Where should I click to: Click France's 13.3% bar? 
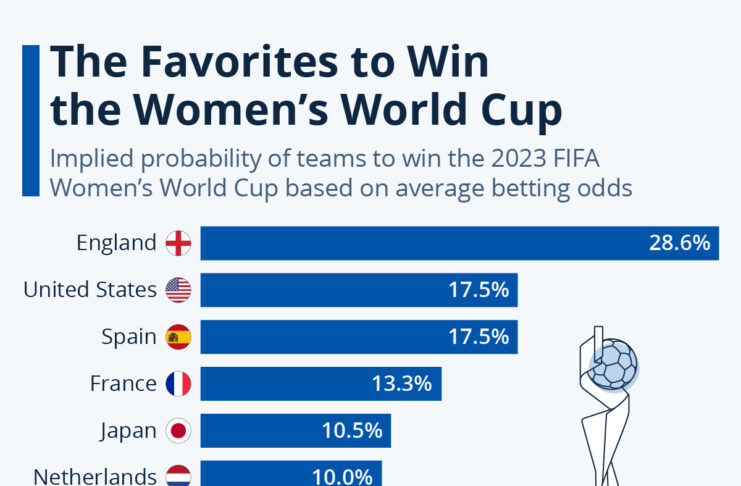coord(320,383)
